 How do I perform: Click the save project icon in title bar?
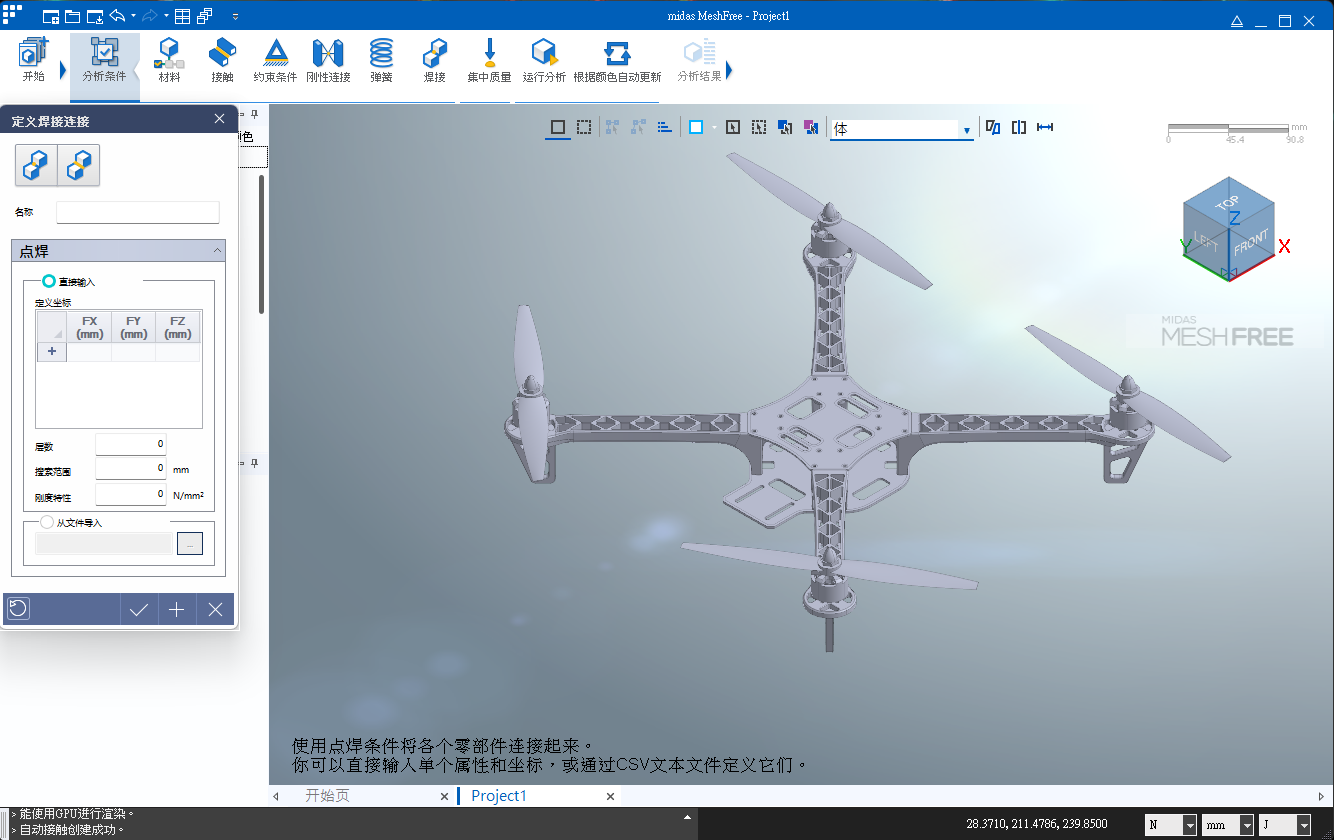coord(95,17)
